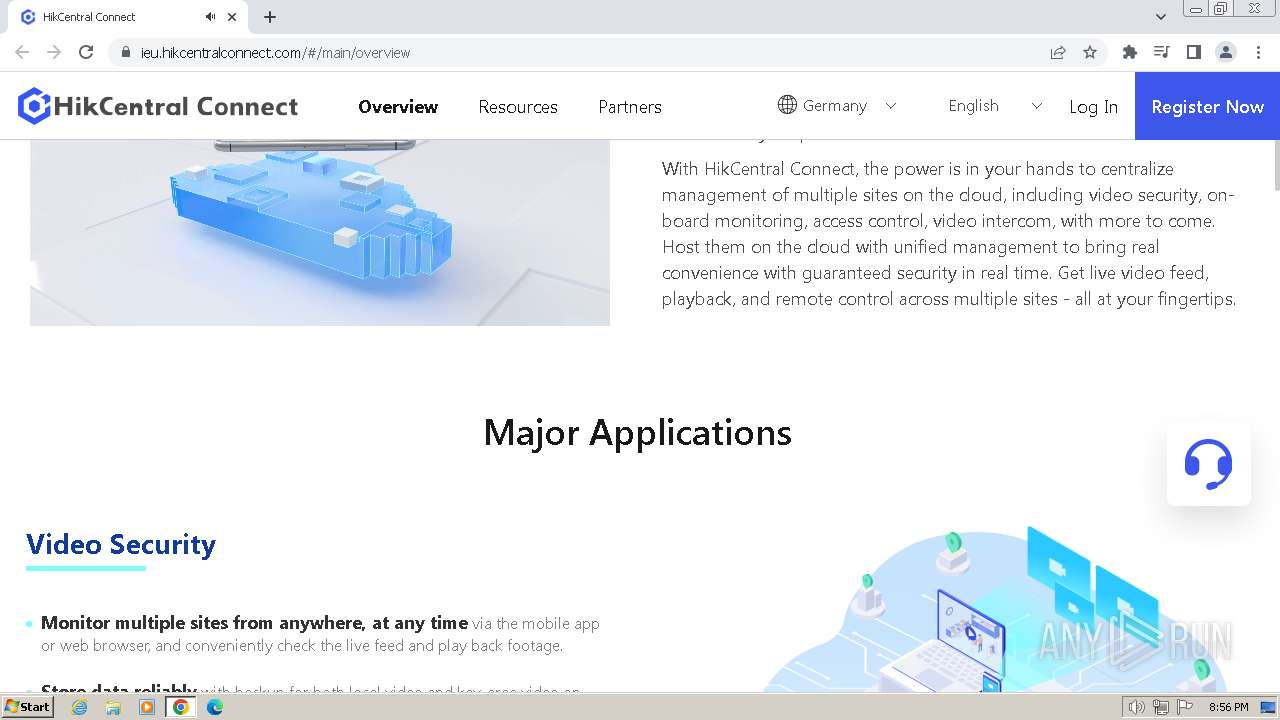Expand the Germany region dropdown
Screen dimensions: 1280x720
tap(838, 105)
